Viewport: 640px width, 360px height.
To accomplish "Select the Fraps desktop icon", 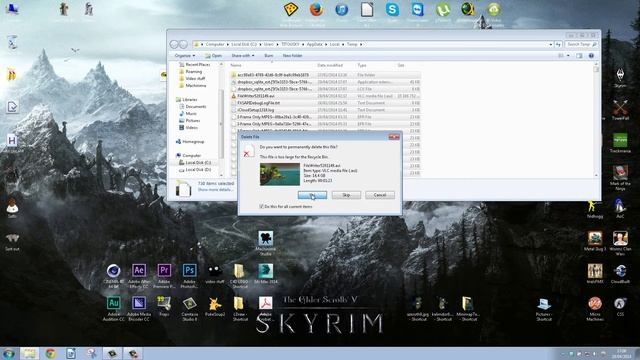I will [164, 303].
